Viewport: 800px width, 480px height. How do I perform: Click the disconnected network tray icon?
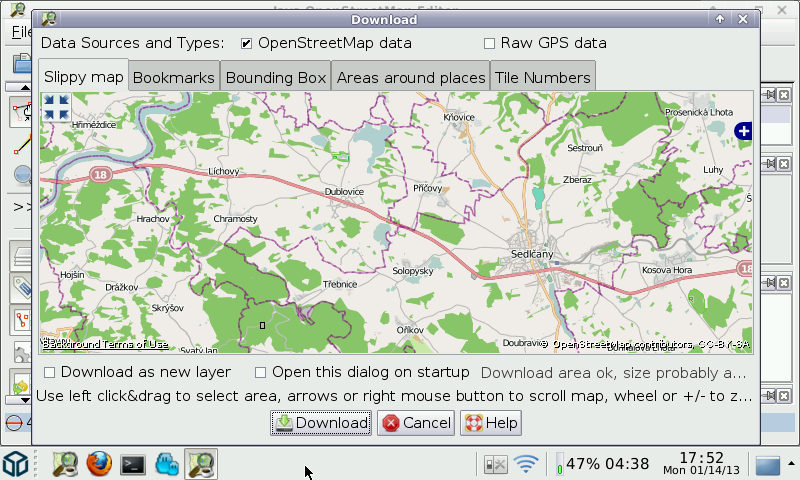495,465
